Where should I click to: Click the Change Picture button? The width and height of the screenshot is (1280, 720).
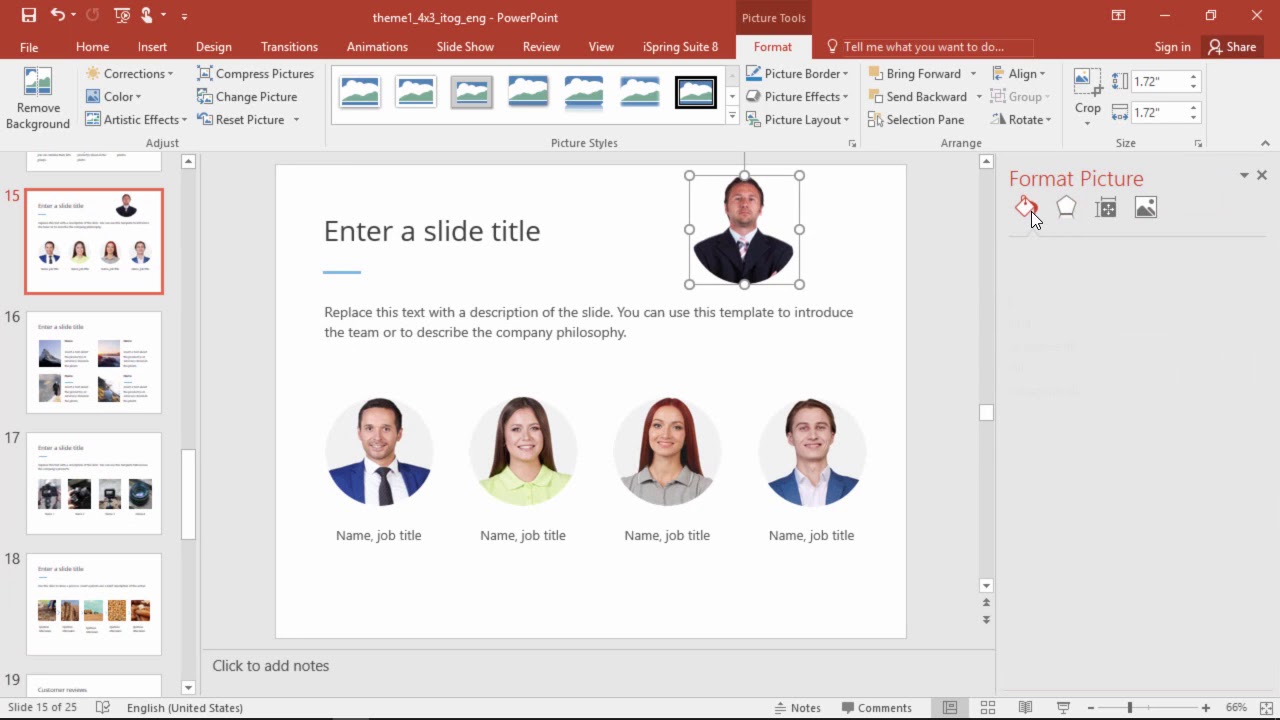click(x=247, y=96)
